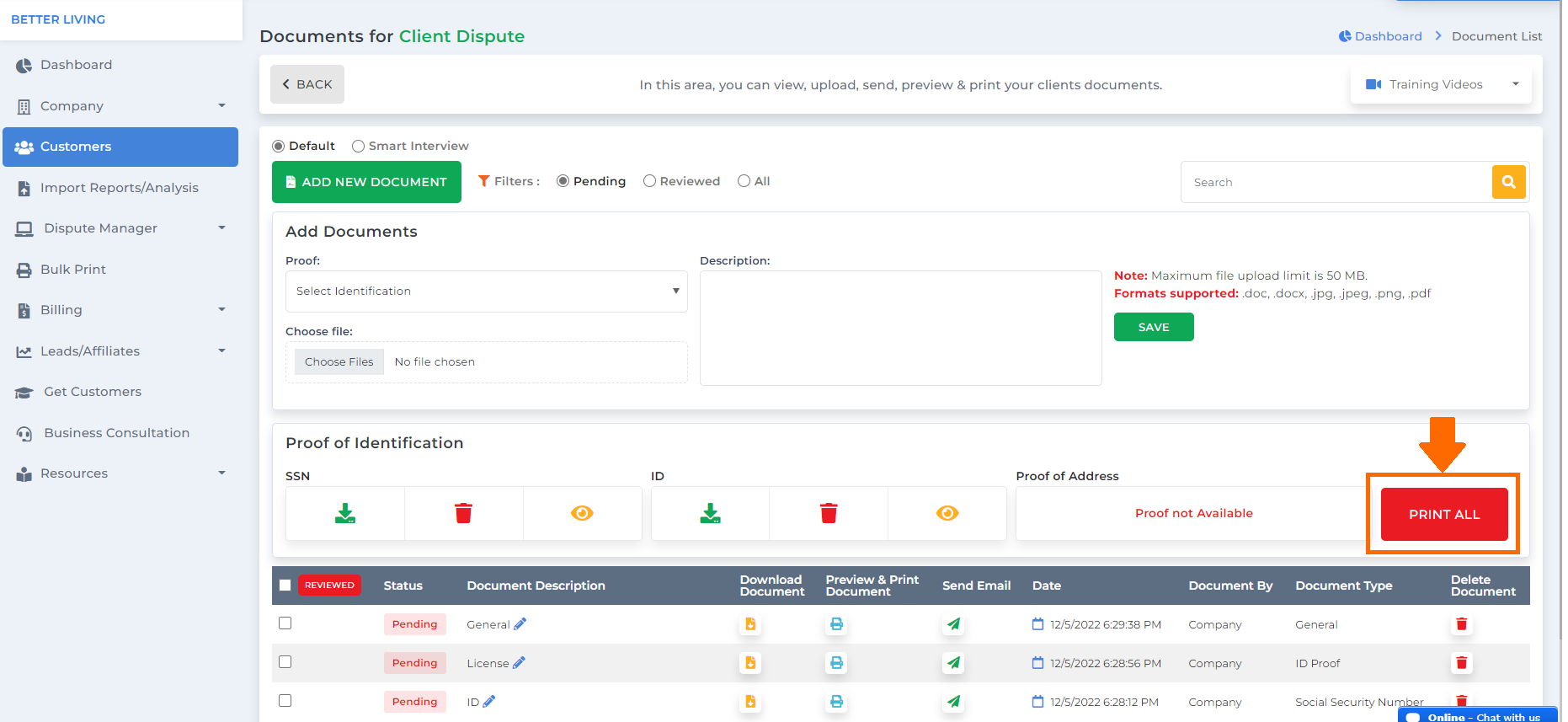Viewport: 1568px width, 722px height.
Task: Download the ID document in table
Action: [750, 702]
